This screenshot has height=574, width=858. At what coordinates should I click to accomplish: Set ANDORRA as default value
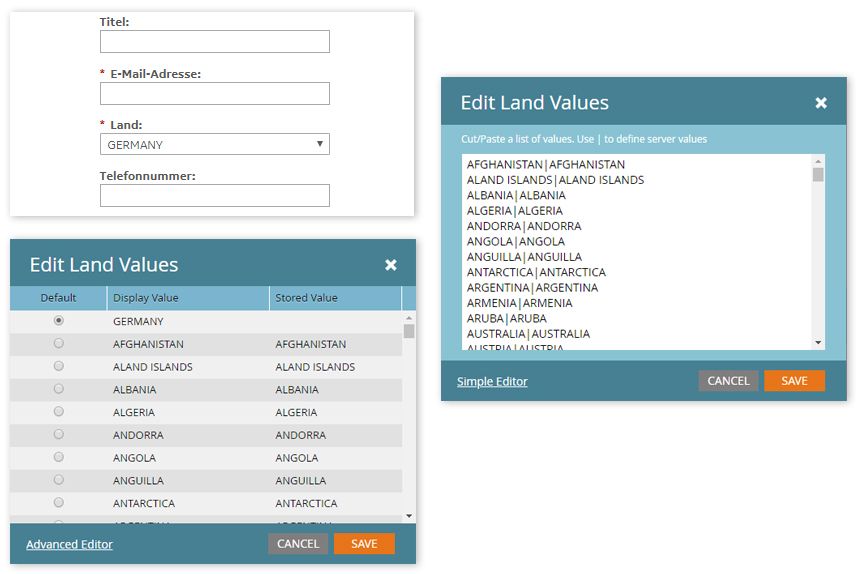click(x=59, y=434)
